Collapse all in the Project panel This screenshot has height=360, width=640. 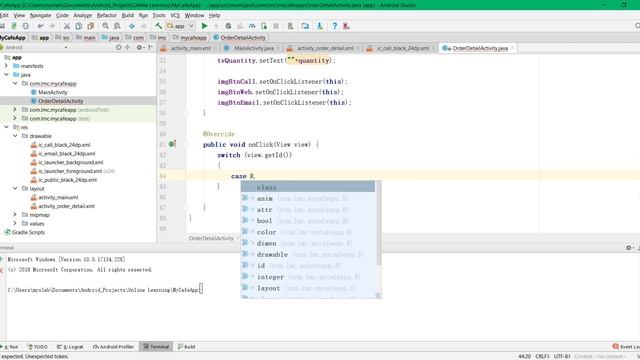(x=127, y=47)
